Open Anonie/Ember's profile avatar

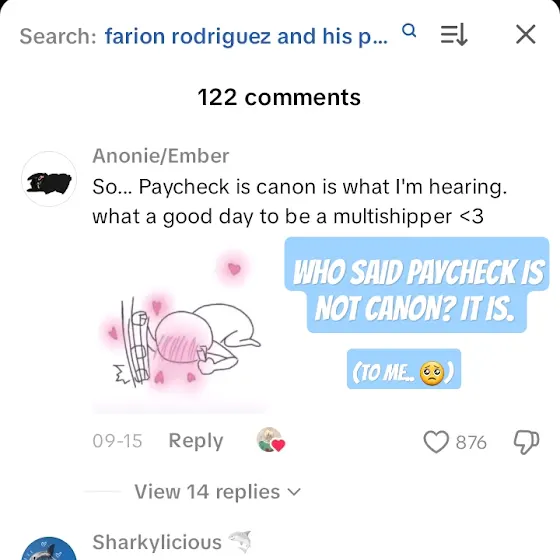point(49,179)
